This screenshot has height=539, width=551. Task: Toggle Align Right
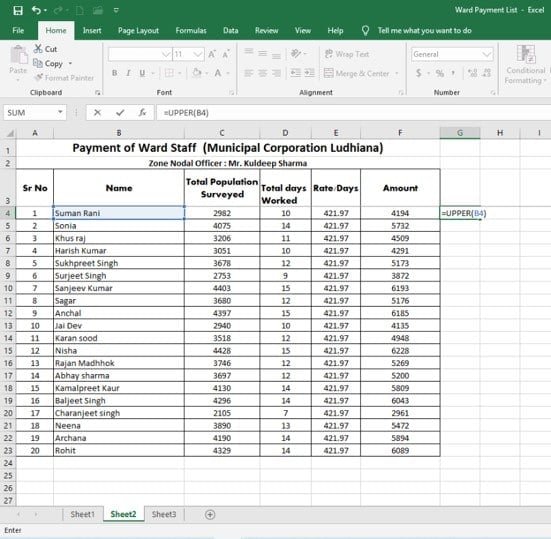(276, 73)
